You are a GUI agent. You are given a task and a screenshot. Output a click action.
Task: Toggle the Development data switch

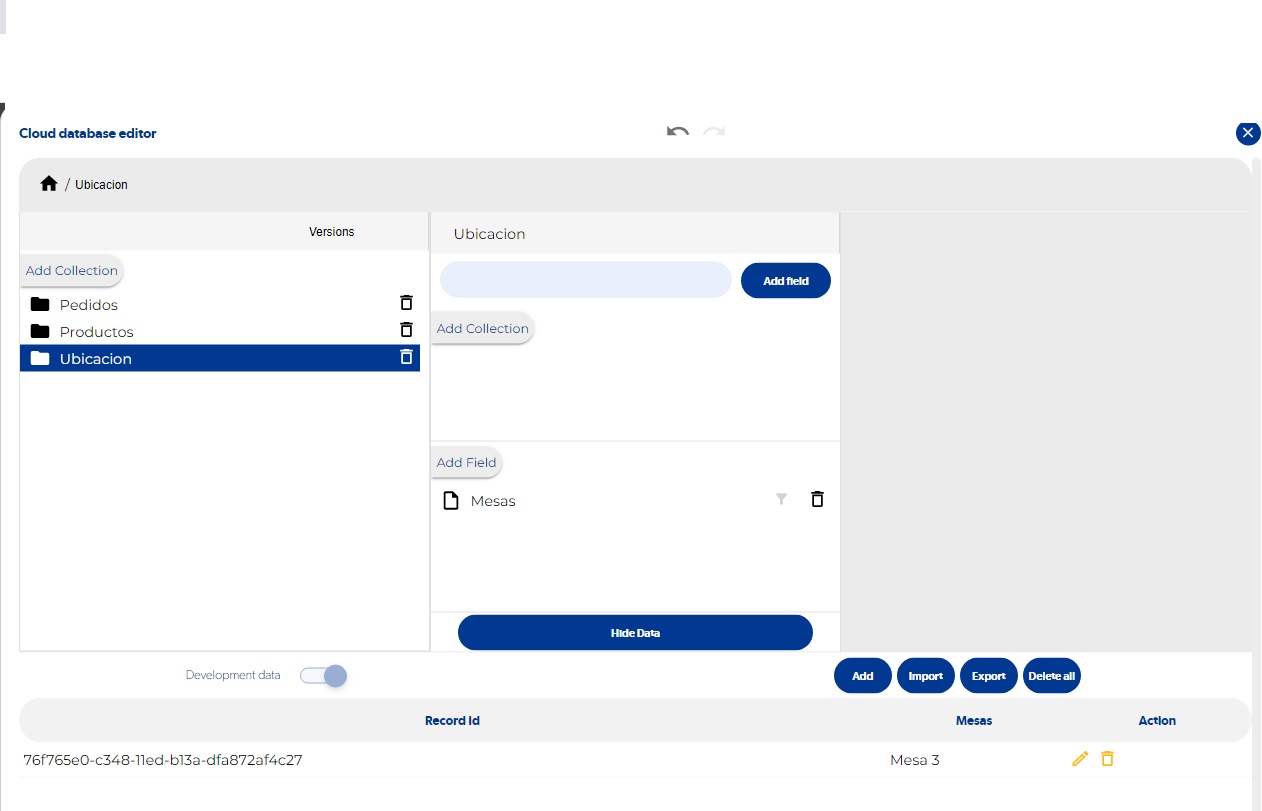pyautogui.click(x=322, y=676)
